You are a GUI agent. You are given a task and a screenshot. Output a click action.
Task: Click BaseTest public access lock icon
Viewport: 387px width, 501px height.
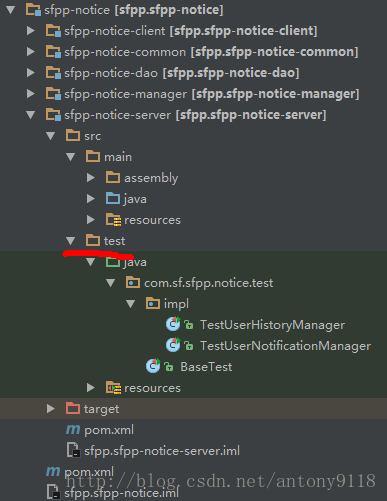(169, 367)
